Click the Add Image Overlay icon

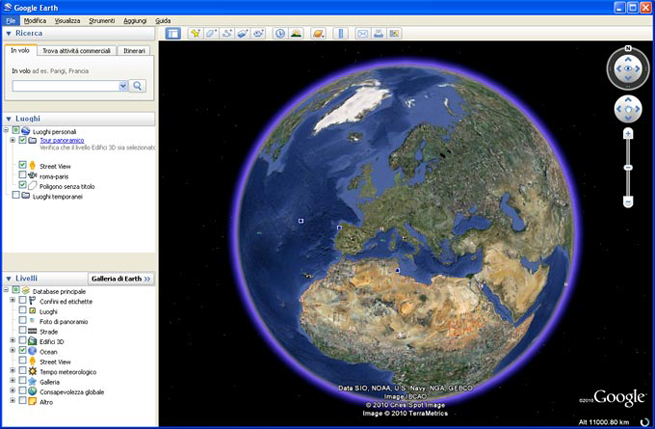(x=243, y=33)
